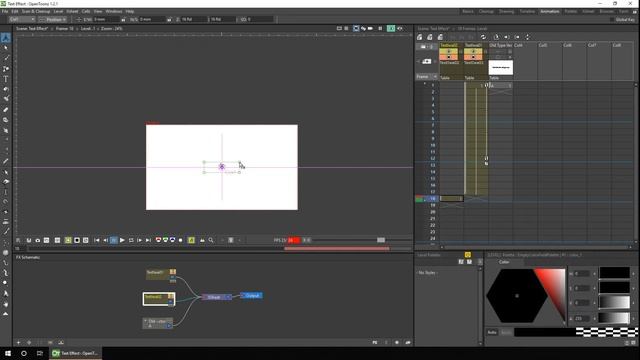Toggle preview visibility of TextSeal01 column

(x=473, y=51)
